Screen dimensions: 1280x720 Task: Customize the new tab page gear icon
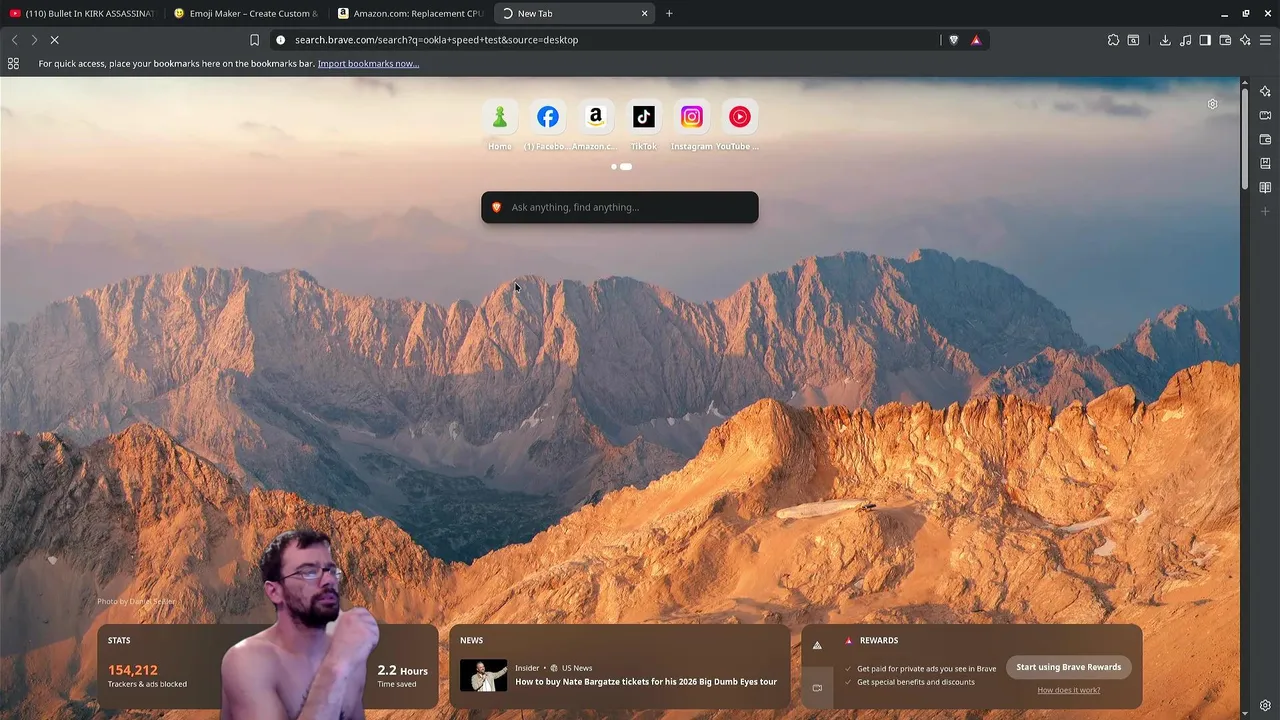pos(1212,104)
